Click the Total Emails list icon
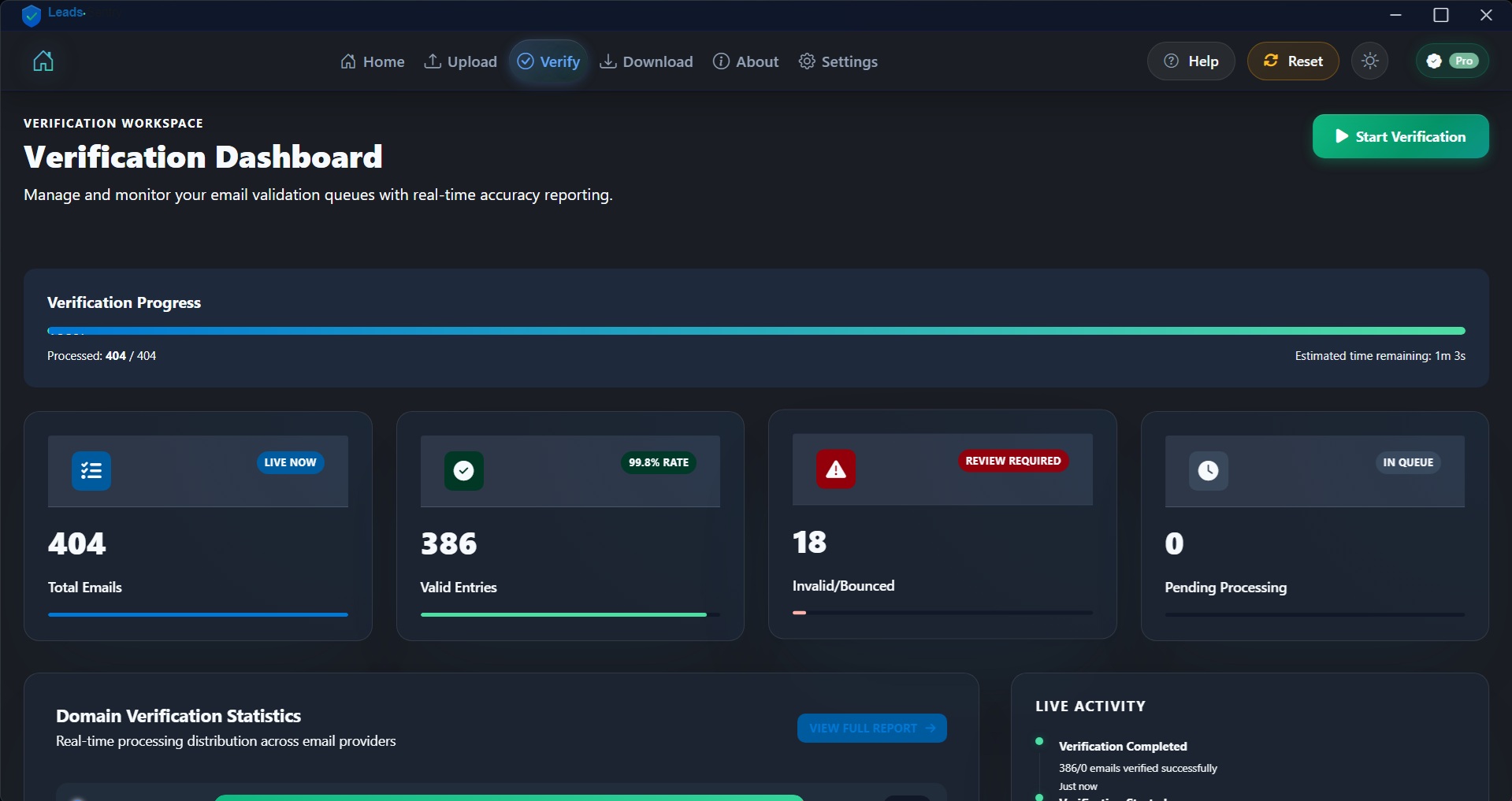The width and height of the screenshot is (1512, 801). [x=91, y=471]
